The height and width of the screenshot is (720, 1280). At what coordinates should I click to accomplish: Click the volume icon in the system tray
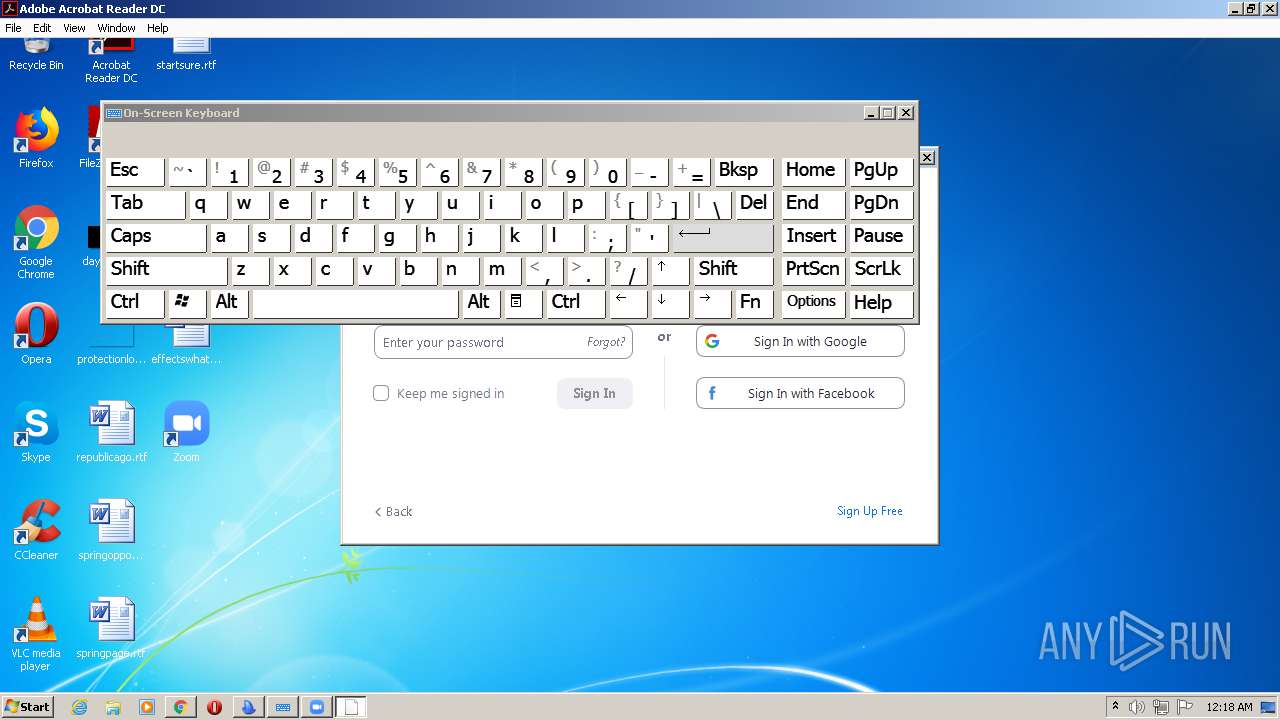point(1137,707)
